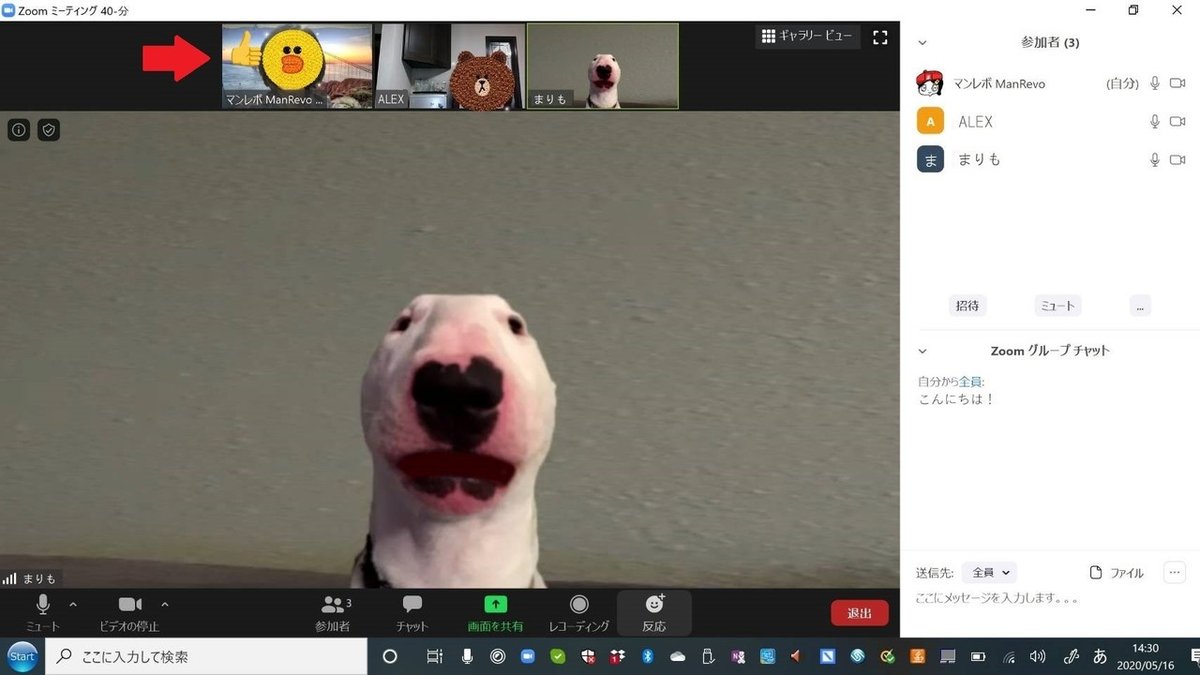The image size is (1200, 675).
Task: Attach a file with ファイル button
Action: [1116, 573]
